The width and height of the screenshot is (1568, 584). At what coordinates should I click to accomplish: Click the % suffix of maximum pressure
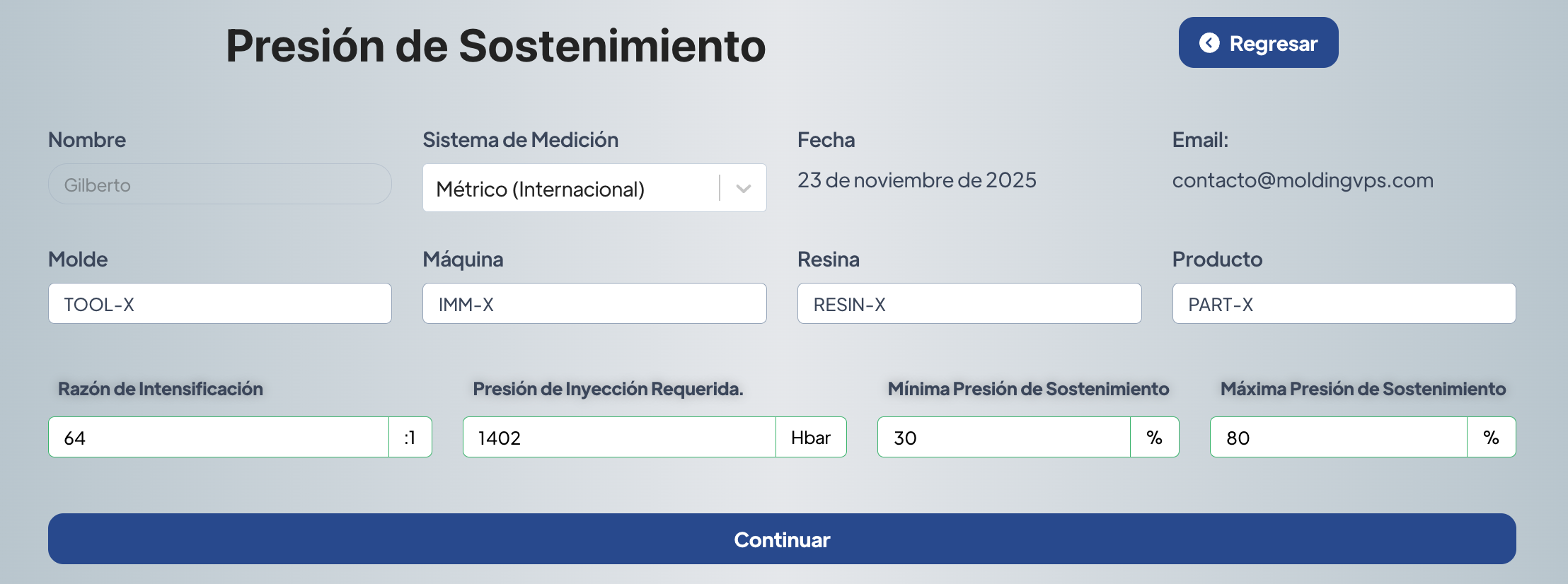click(x=1491, y=438)
